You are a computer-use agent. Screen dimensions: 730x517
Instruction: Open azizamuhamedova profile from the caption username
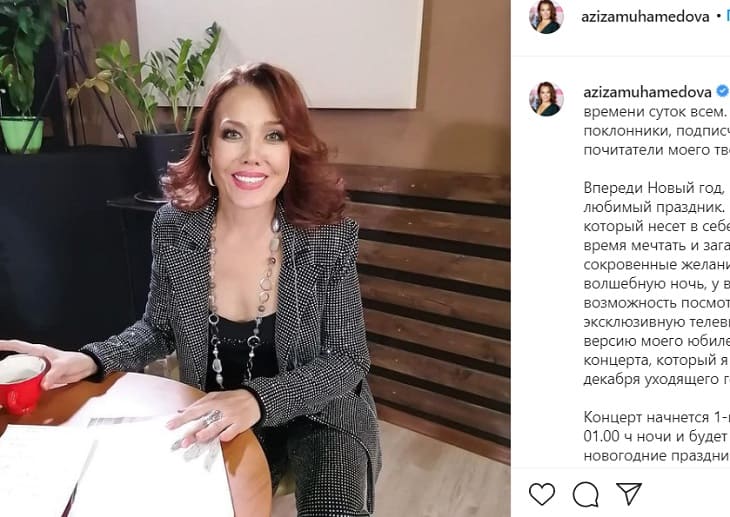(x=647, y=92)
